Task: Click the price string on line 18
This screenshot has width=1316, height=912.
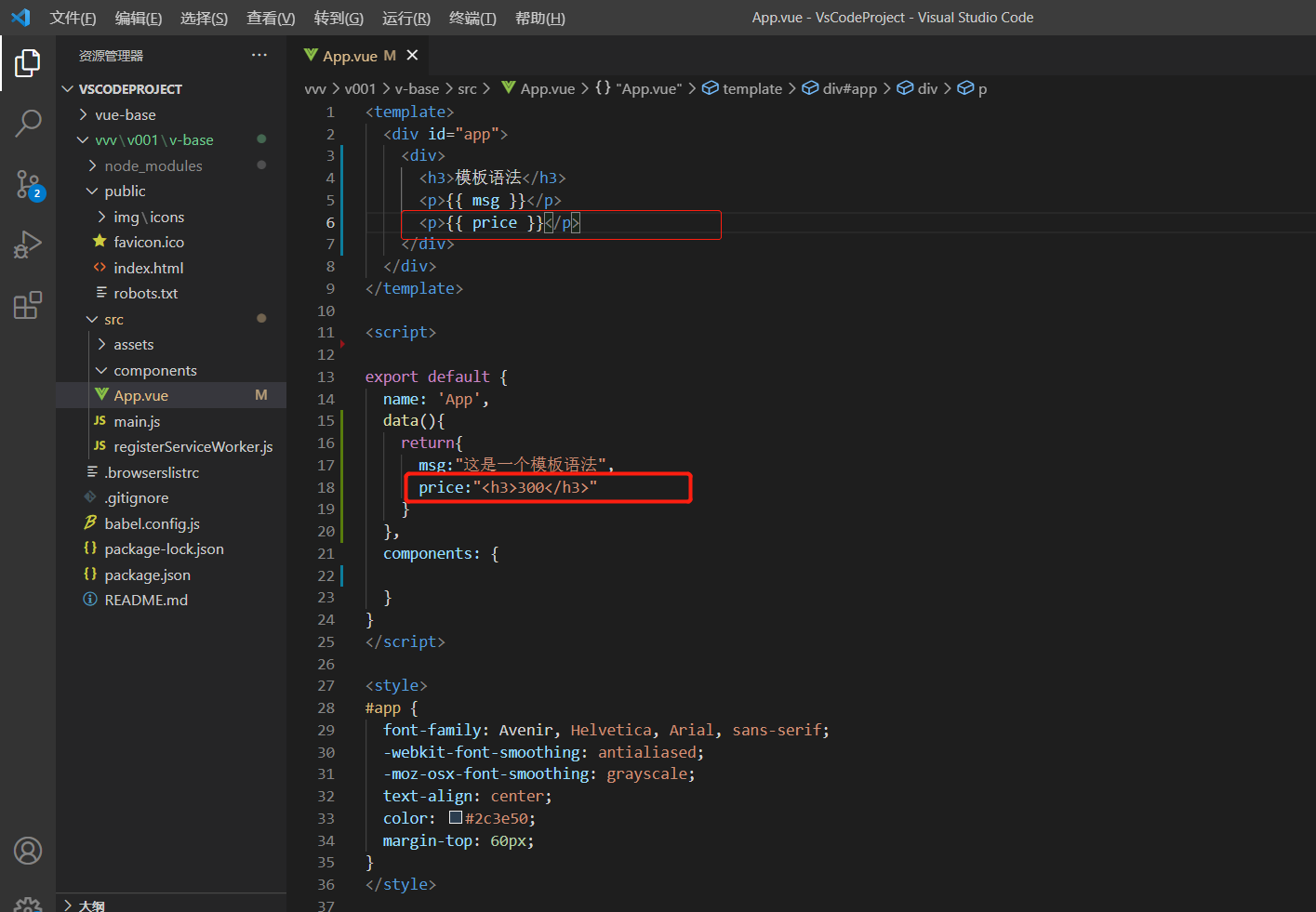Action: pyautogui.click(x=535, y=487)
